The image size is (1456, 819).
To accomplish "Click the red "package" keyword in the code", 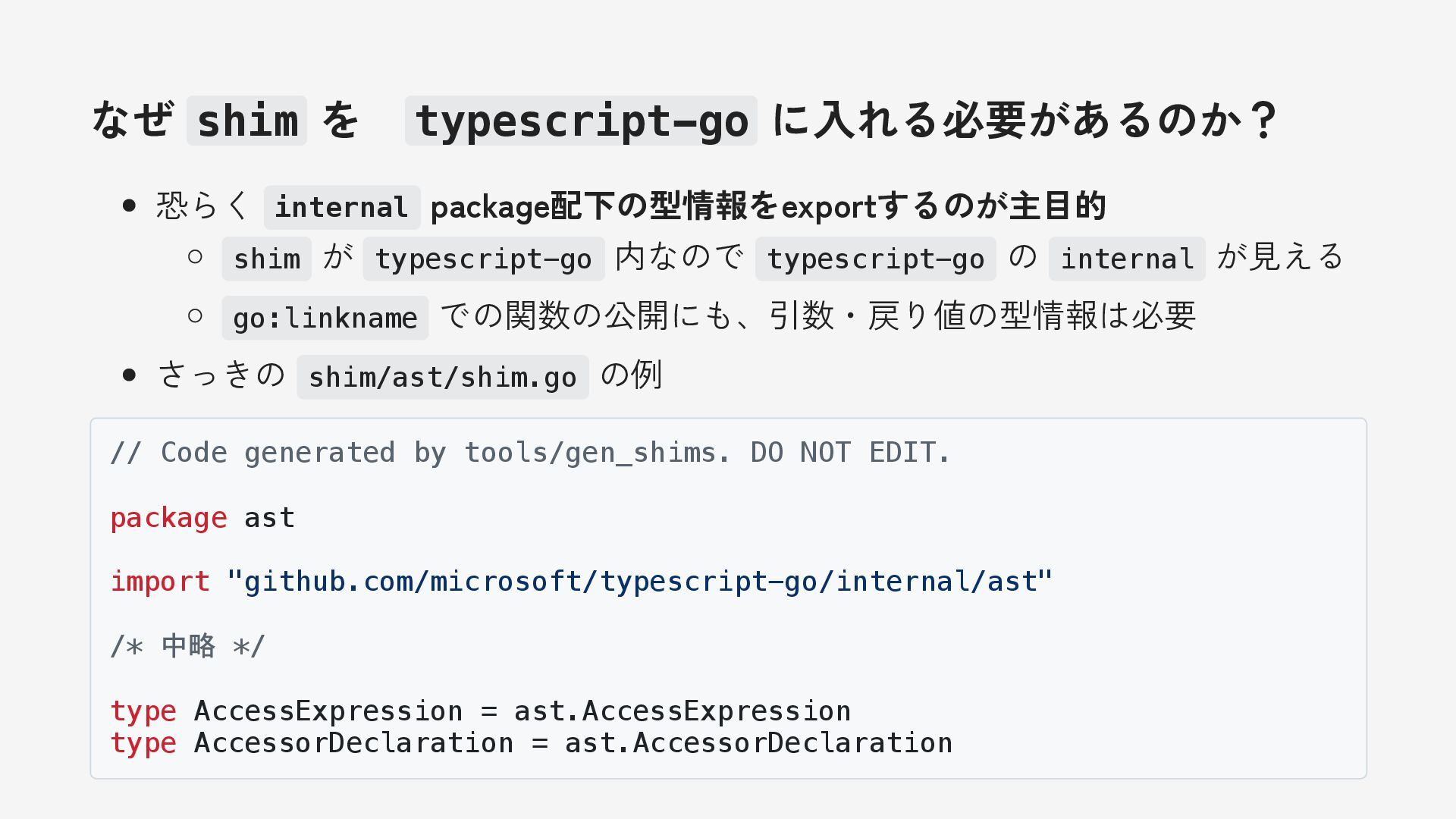I will pyautogui.click(x=168, y=518).
